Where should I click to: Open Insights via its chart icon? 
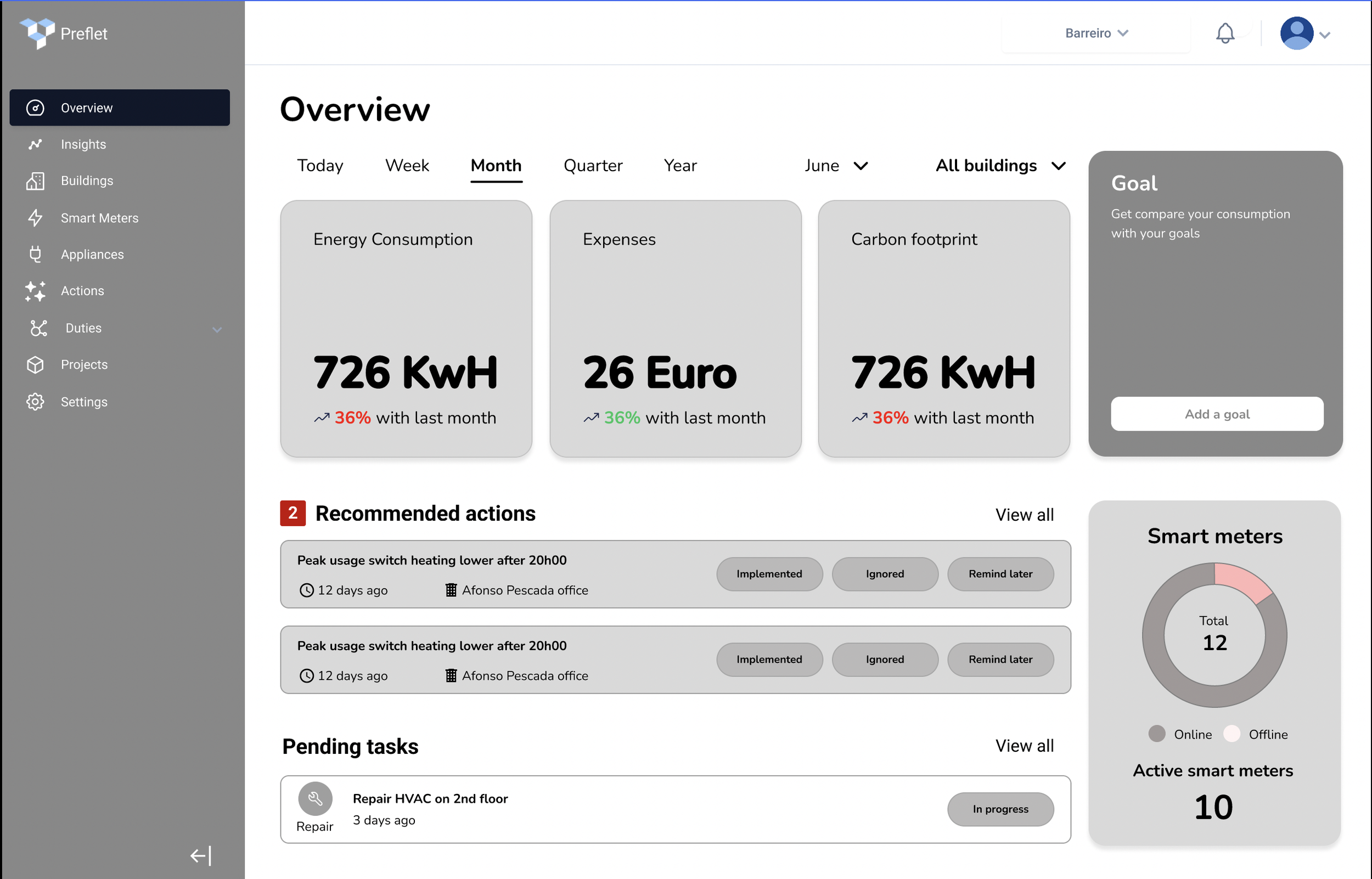point(35,144)
